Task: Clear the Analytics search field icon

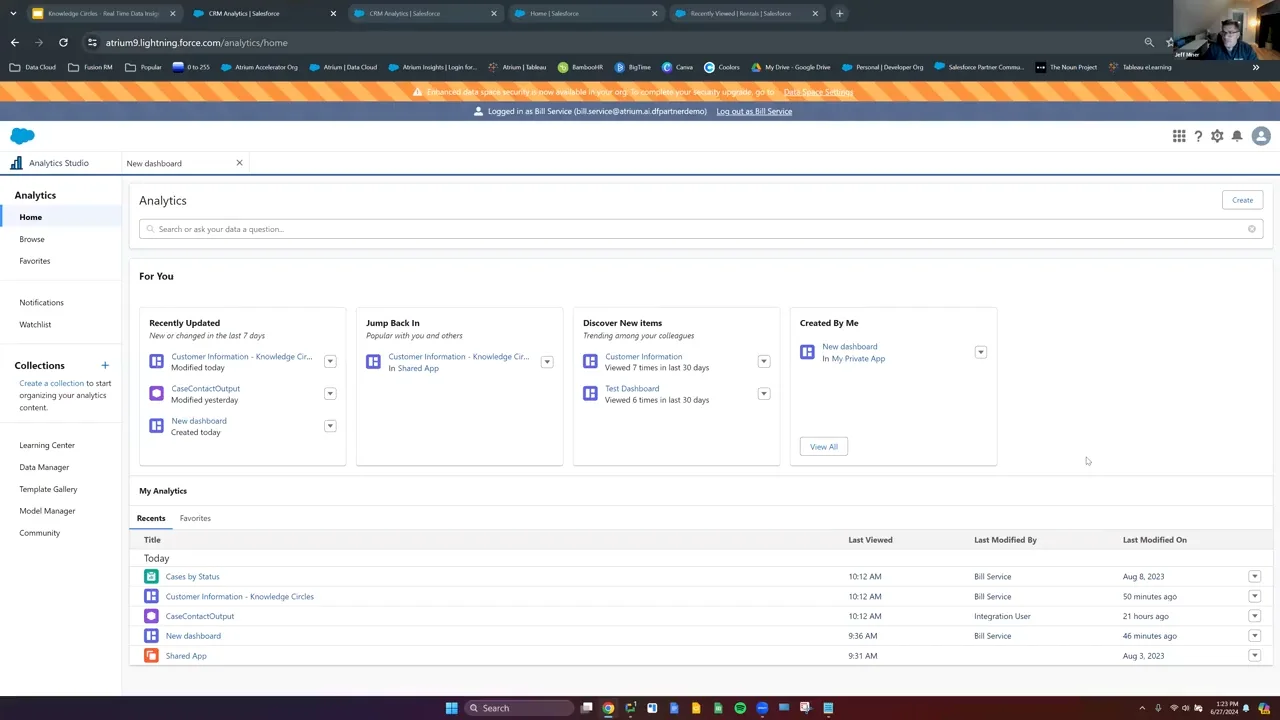Action: 1251,229
